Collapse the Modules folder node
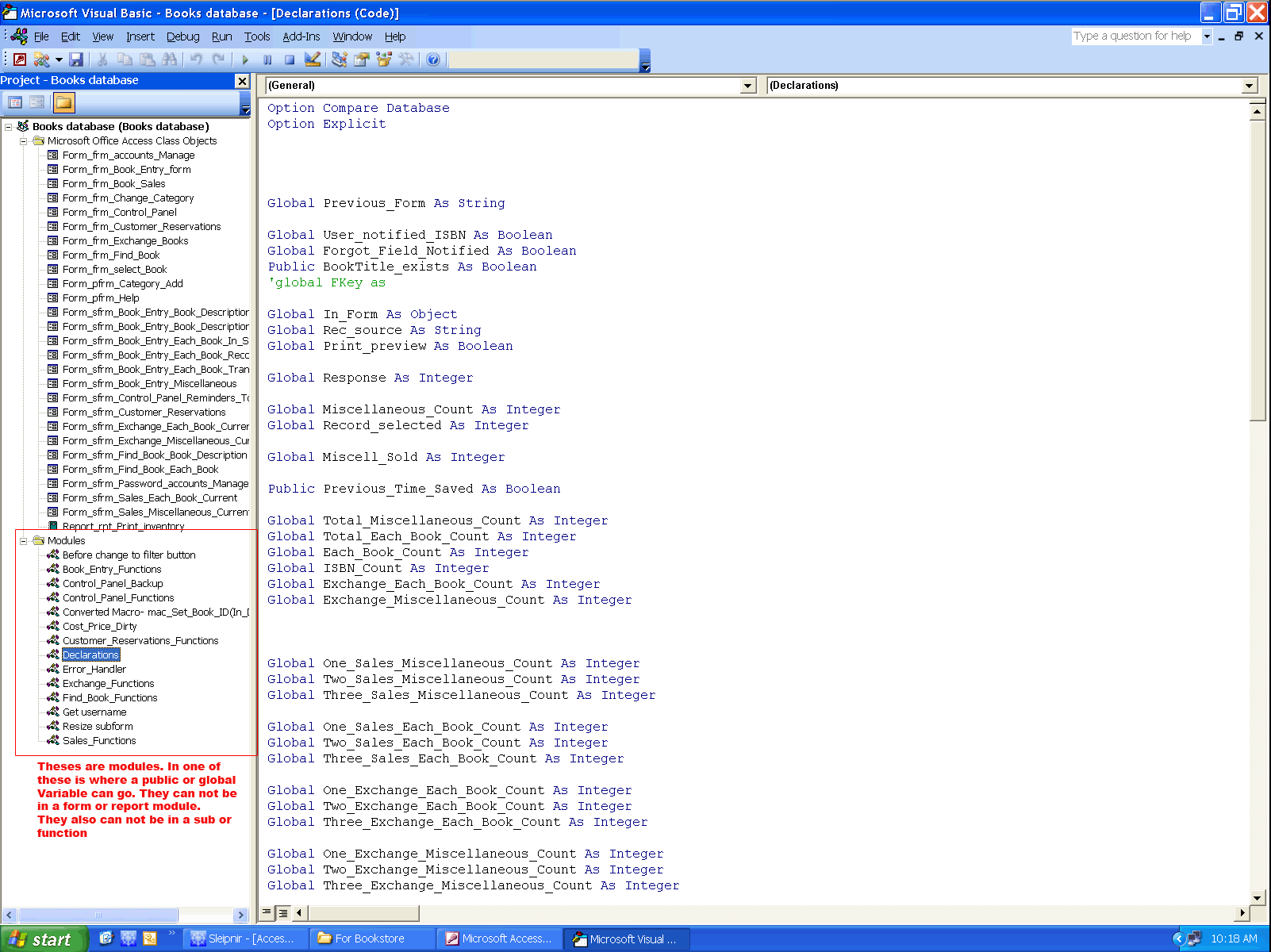This screenshot has height=952, width=1271. pos(24,541)
